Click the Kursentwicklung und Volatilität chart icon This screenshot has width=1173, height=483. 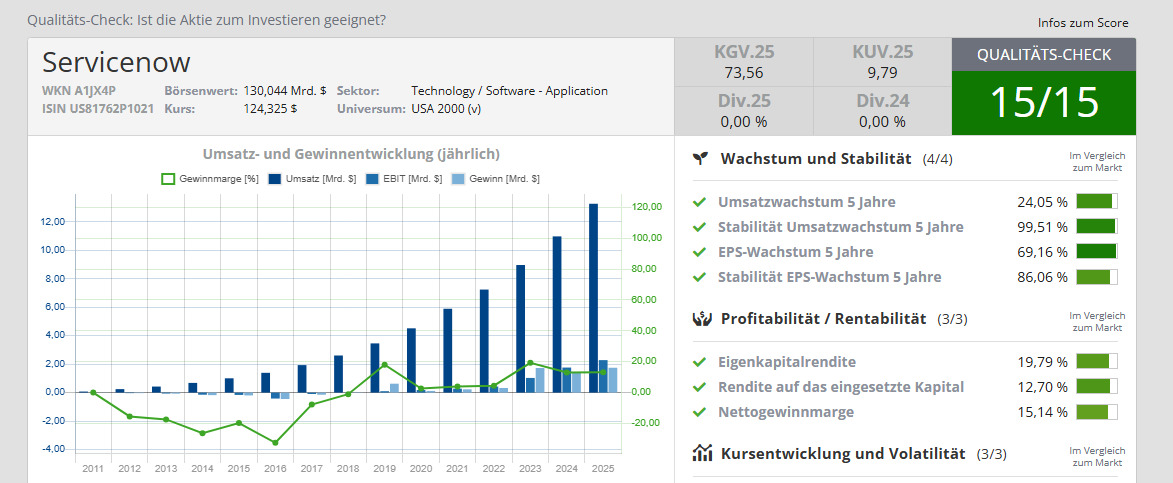click(702, 453)
